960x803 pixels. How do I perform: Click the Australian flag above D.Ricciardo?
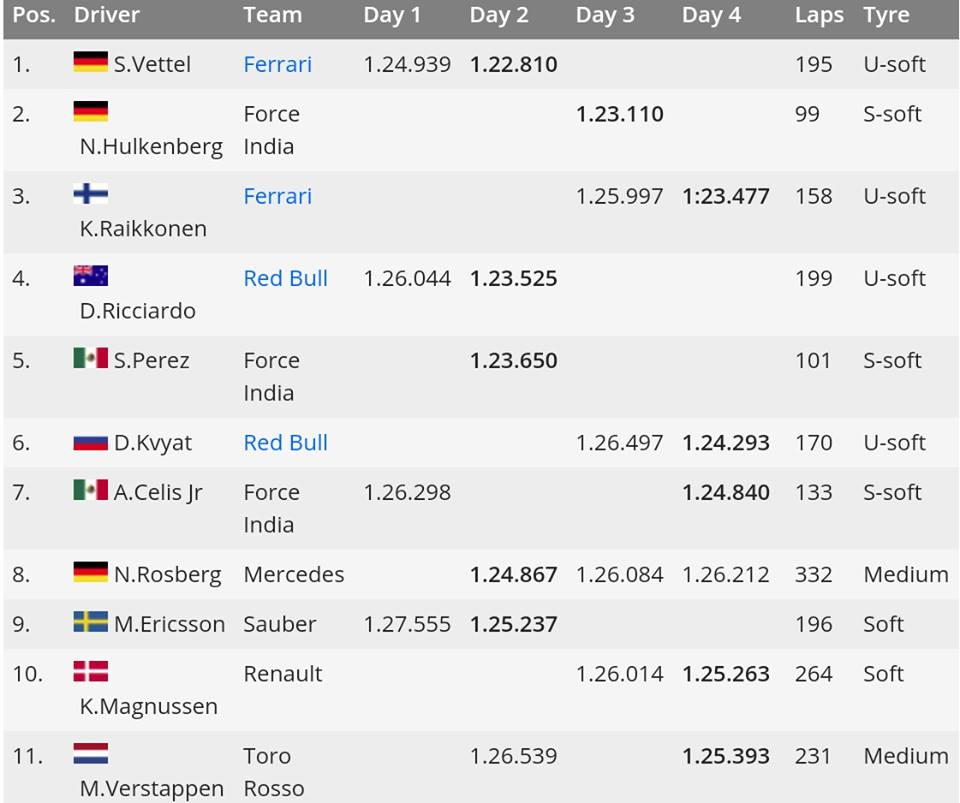coord(90,276)
